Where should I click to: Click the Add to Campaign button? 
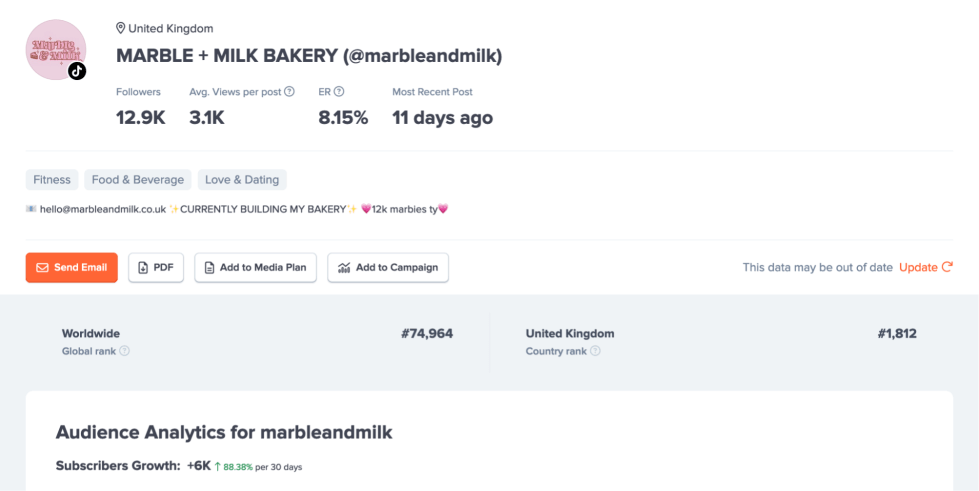(388, 267)
